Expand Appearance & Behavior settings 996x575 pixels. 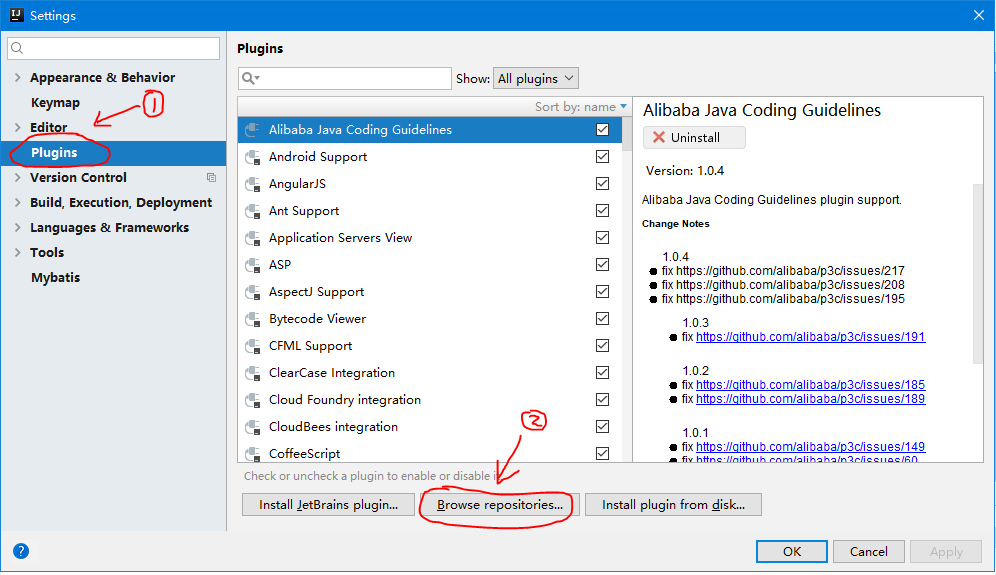[x=18, y=78]
